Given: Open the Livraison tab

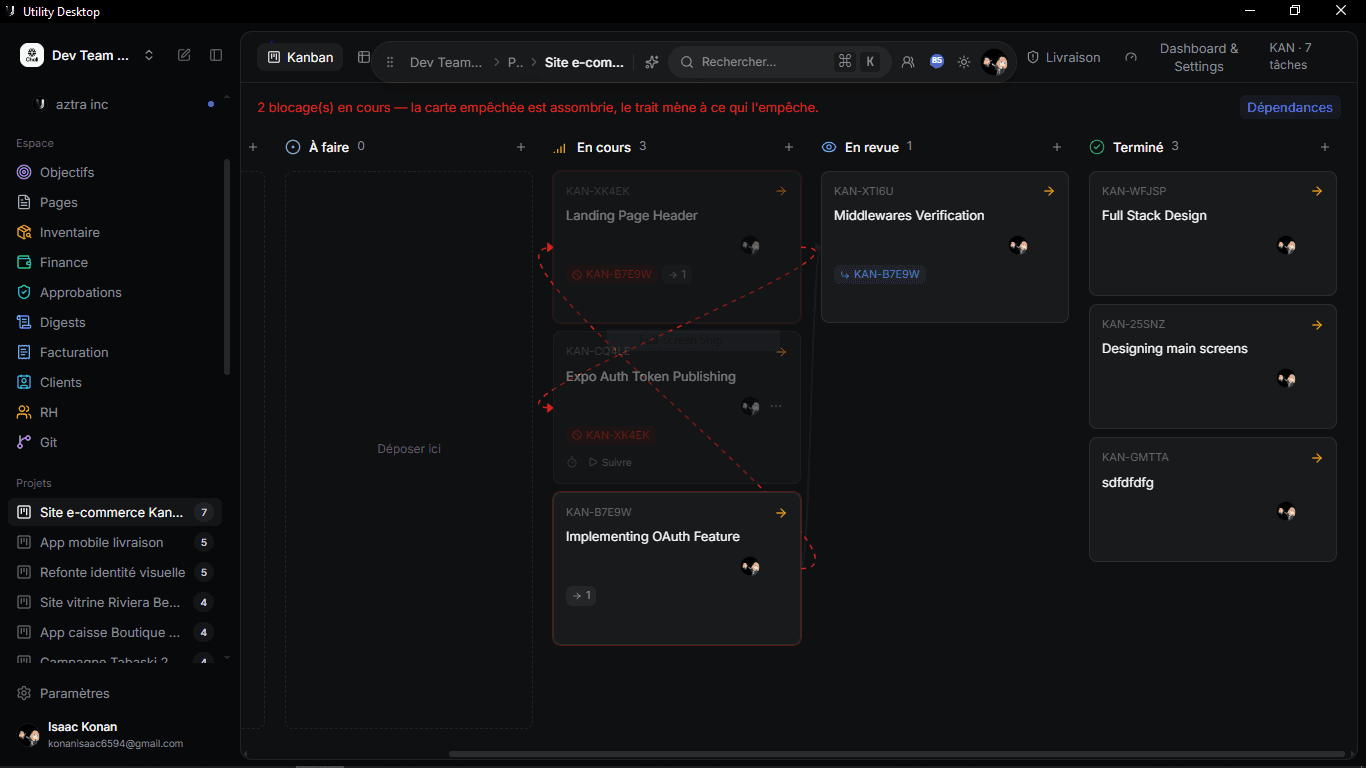Looking at the screenshot, I should pyautogui.click(x=1064, y=57).
